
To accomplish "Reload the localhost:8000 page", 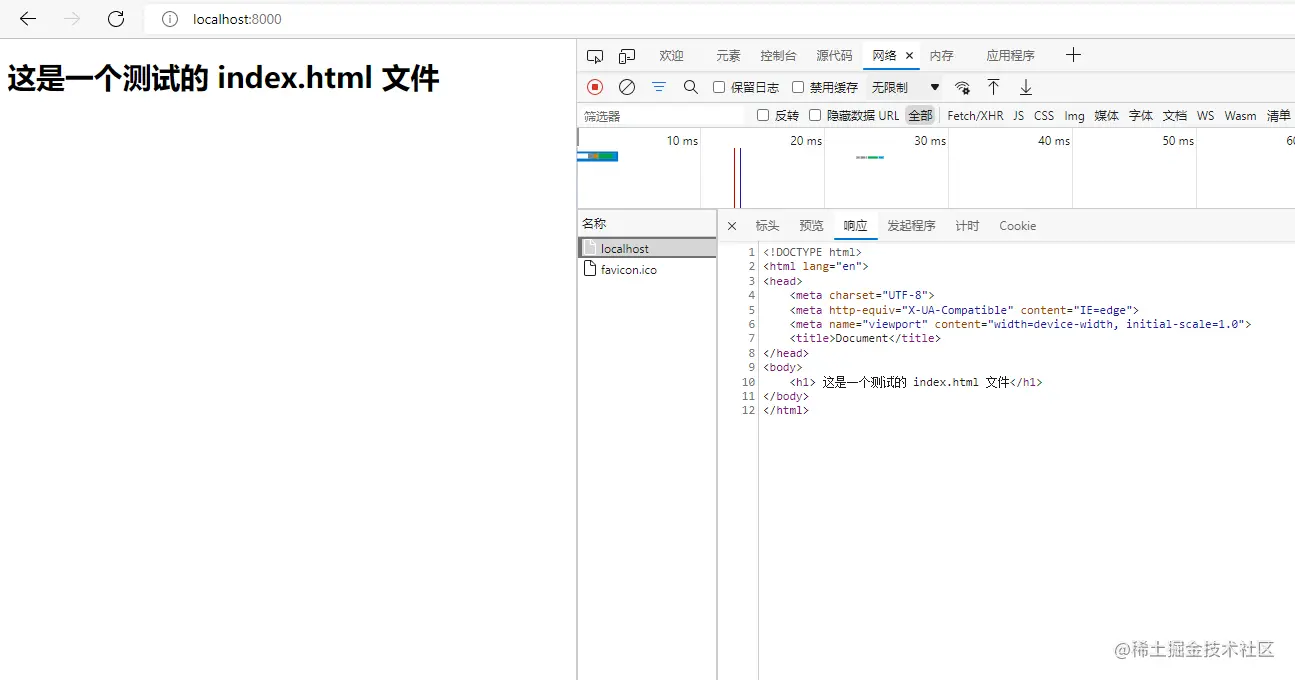I will click(x=115, y=18).
